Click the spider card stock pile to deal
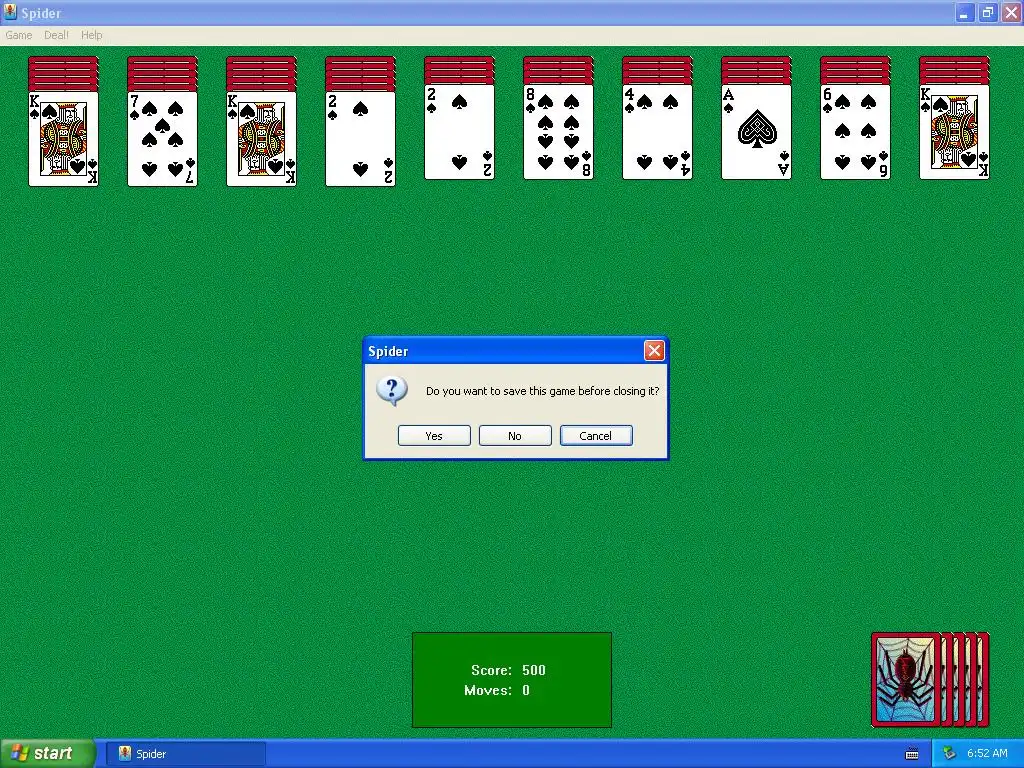 click(930, 679)
